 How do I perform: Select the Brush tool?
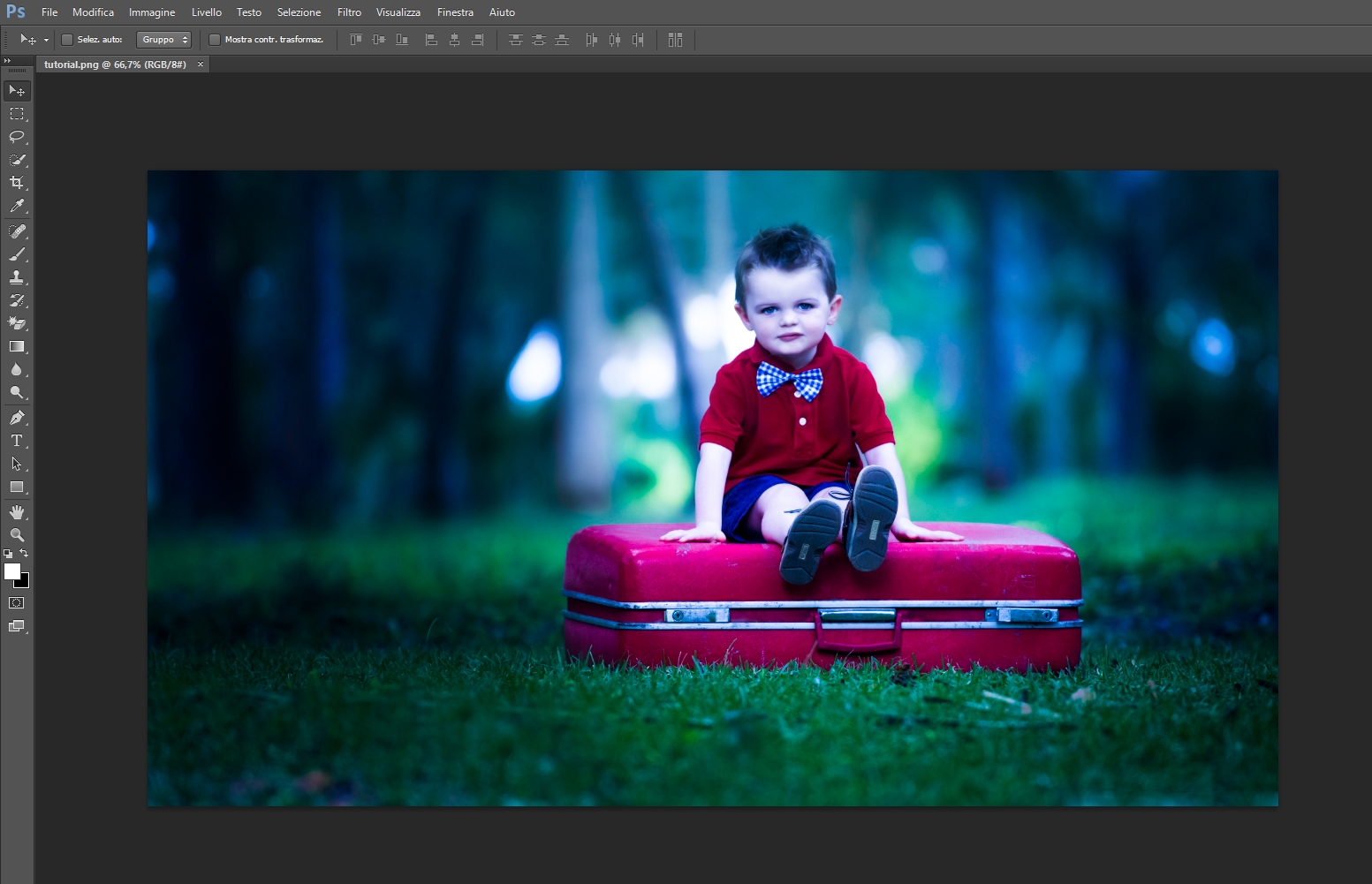click(17, 254)
